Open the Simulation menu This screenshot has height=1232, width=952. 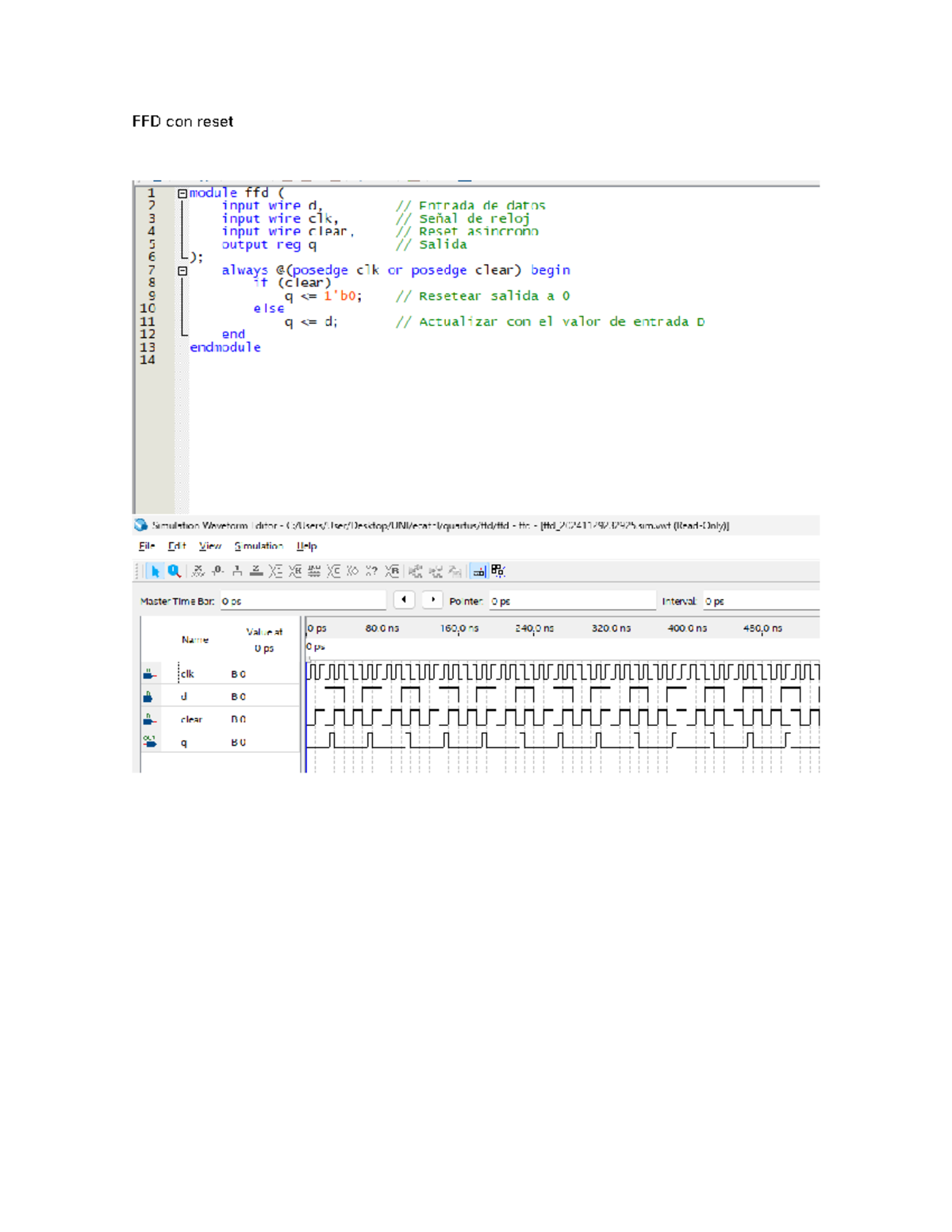click(259, 547)
